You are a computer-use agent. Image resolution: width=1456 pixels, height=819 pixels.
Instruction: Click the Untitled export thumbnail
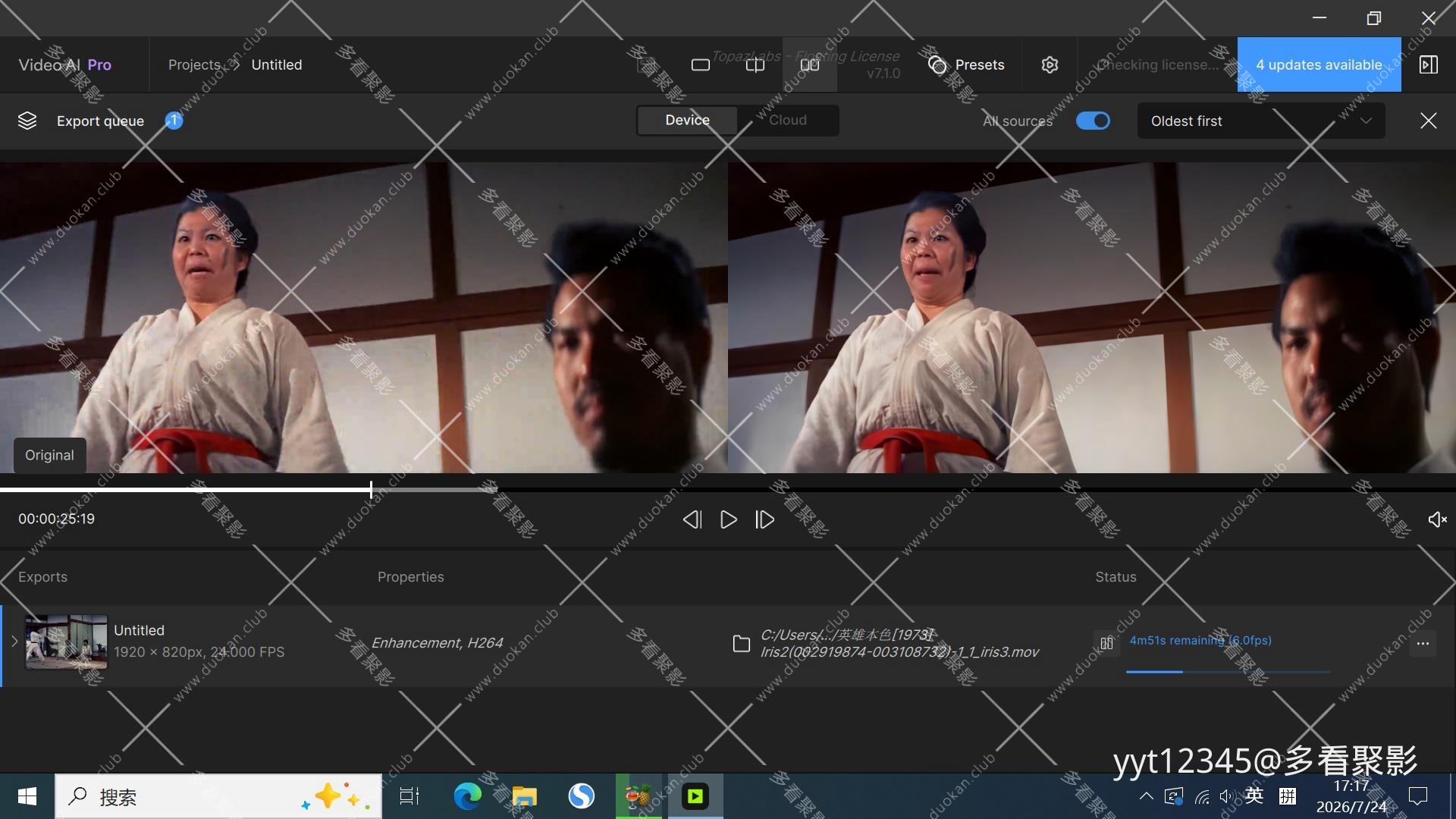click(67, 642)
